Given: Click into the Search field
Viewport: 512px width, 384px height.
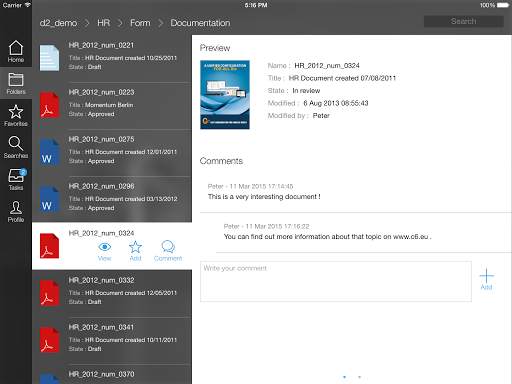Looking at the screenshot, I should tap(464, 21).
